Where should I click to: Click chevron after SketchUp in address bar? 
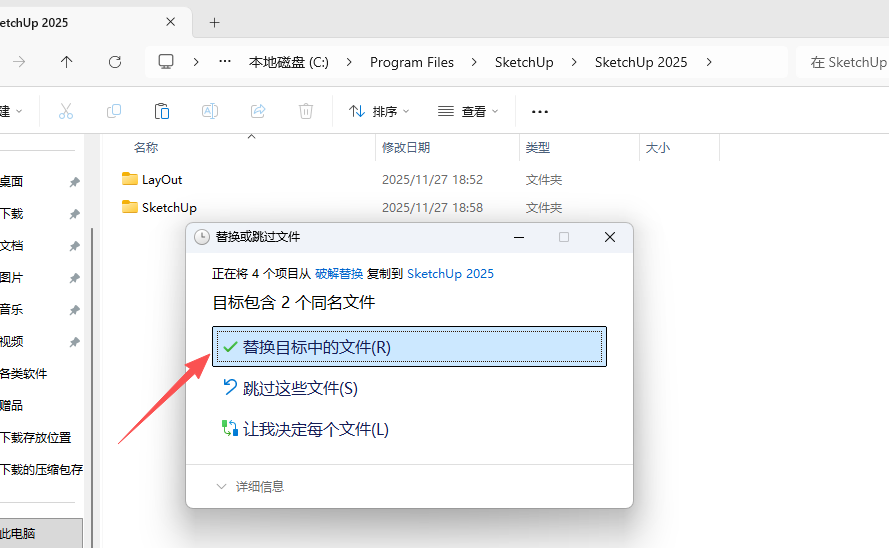point(574,62)
